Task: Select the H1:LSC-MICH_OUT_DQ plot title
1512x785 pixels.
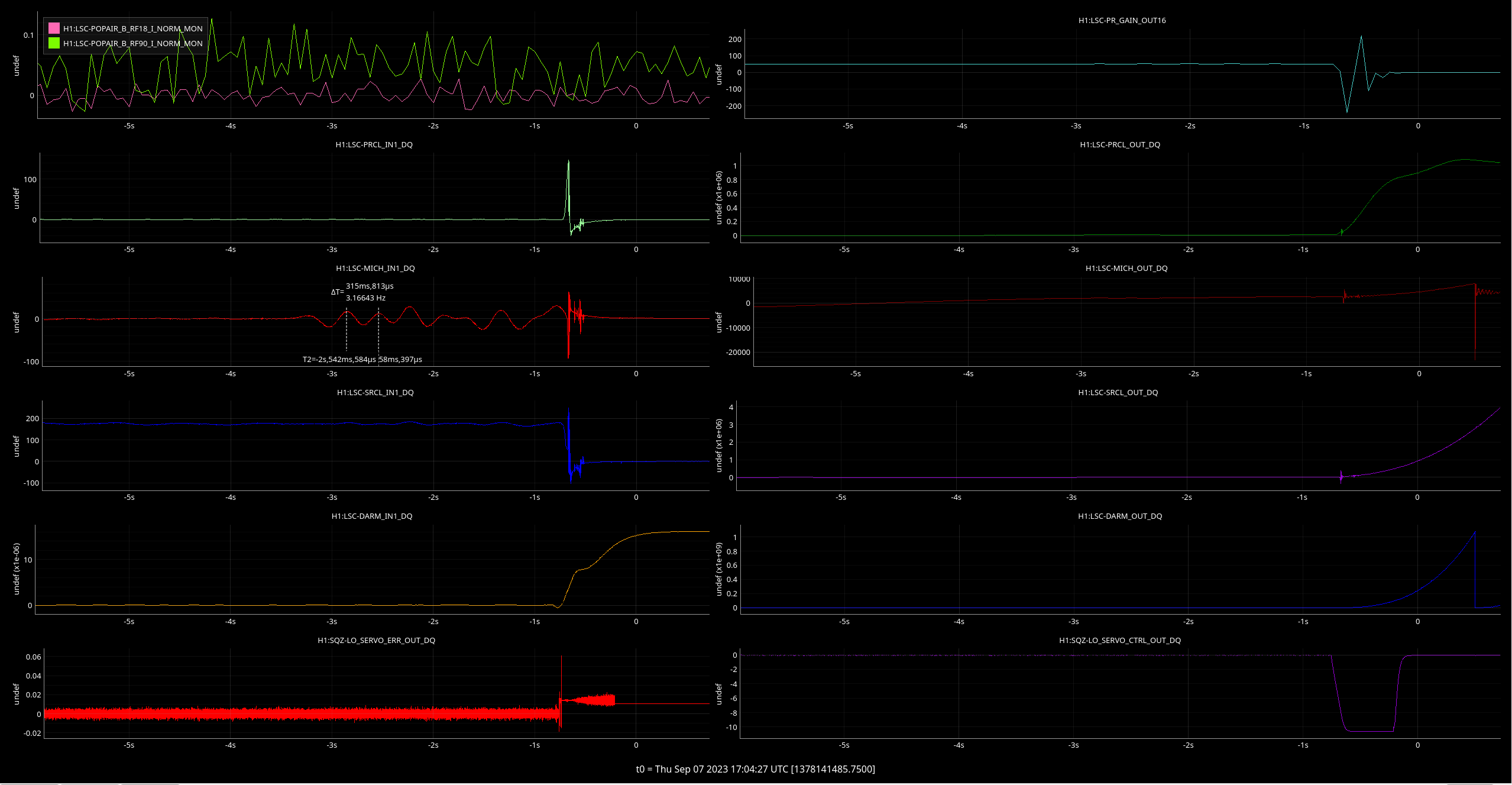Action: [x=1126, y=268]
